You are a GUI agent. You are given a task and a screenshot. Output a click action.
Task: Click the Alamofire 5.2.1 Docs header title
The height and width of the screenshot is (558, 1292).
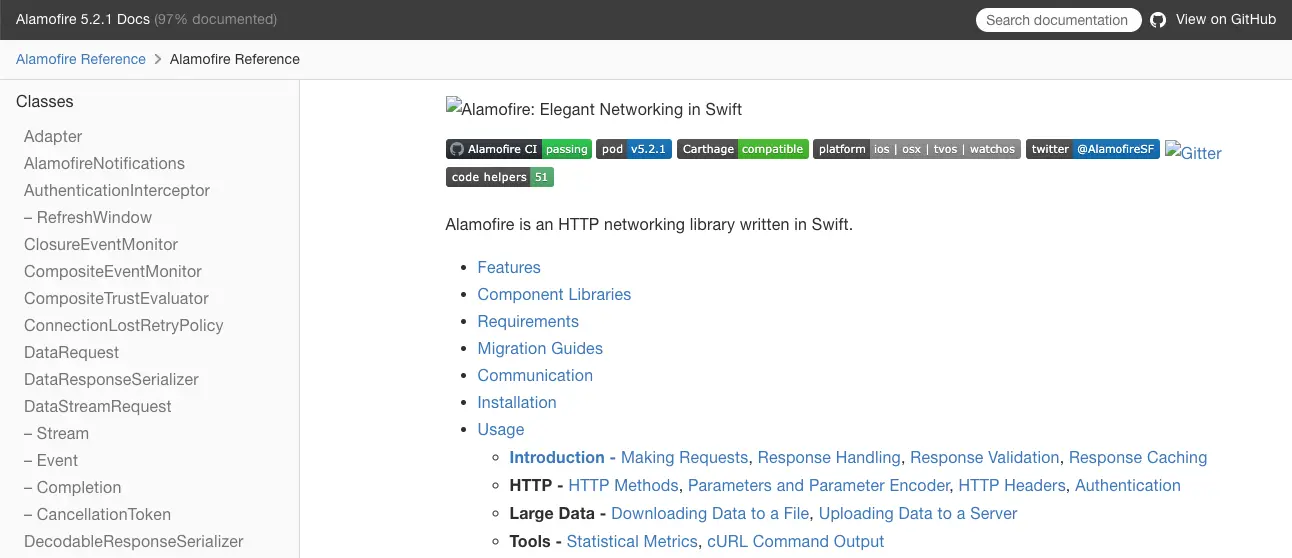tap(83, 19)
